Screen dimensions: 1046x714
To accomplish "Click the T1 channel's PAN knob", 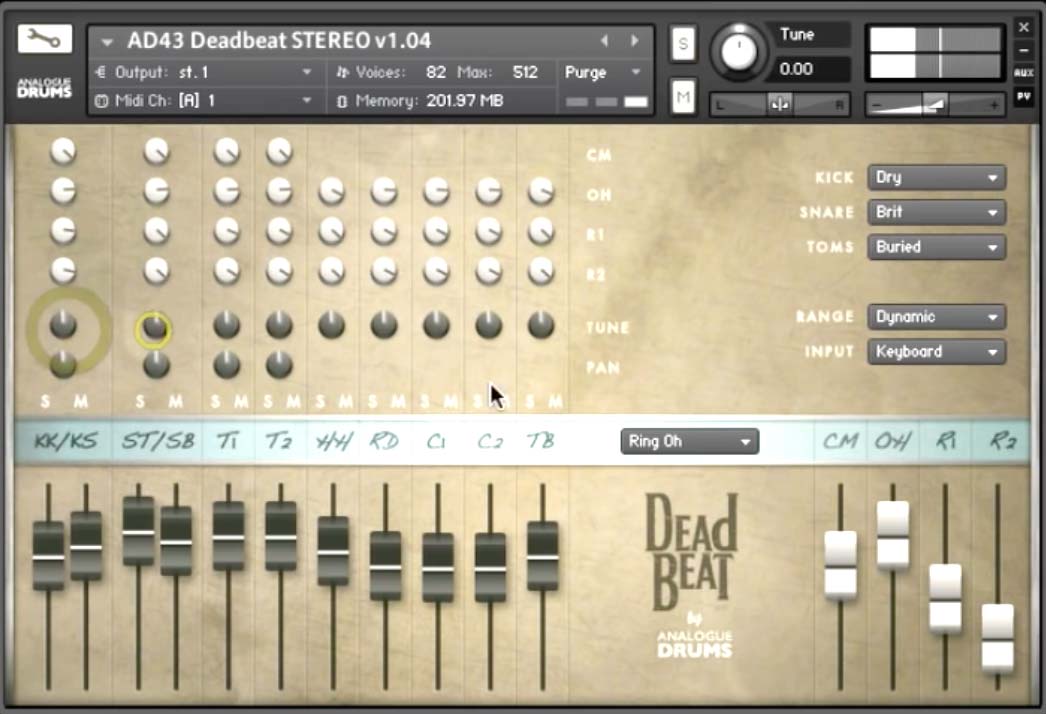I will pos(227,365).
